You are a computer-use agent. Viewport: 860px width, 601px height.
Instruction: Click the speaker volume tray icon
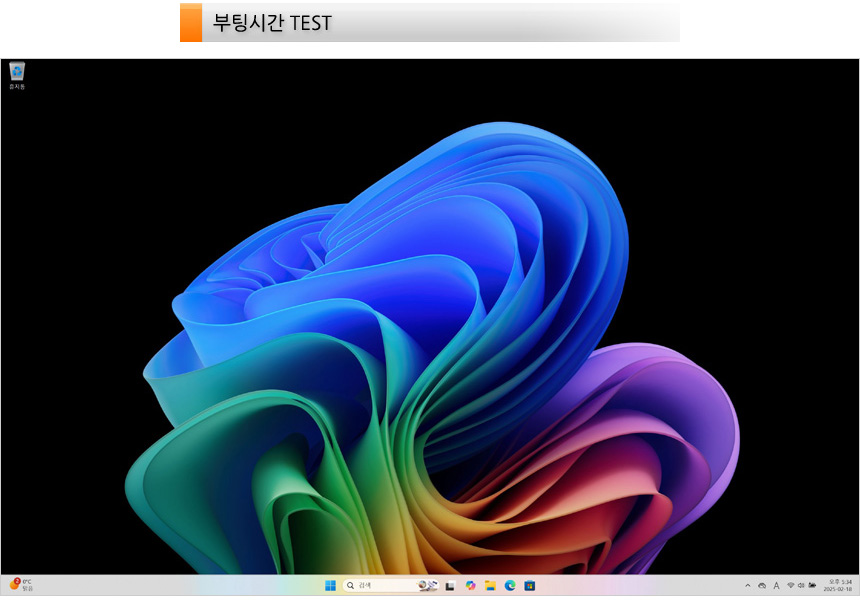801,585
